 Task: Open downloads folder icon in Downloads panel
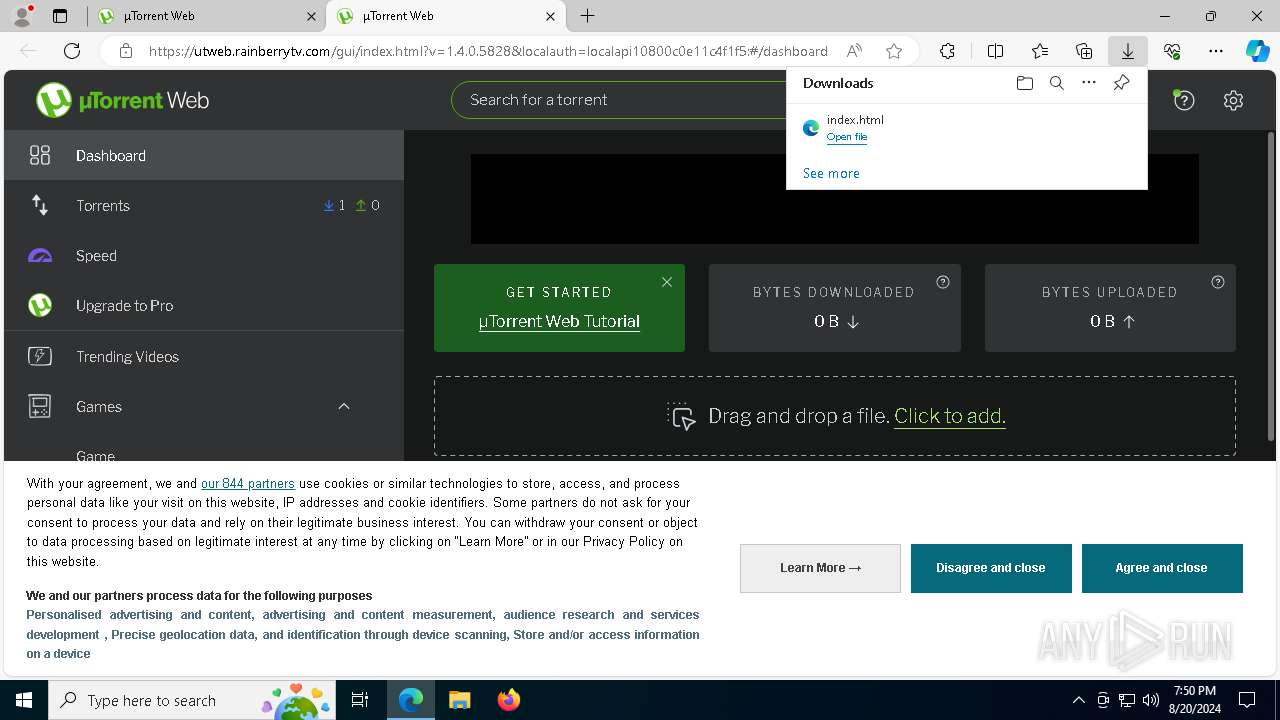click(1024, 83)
